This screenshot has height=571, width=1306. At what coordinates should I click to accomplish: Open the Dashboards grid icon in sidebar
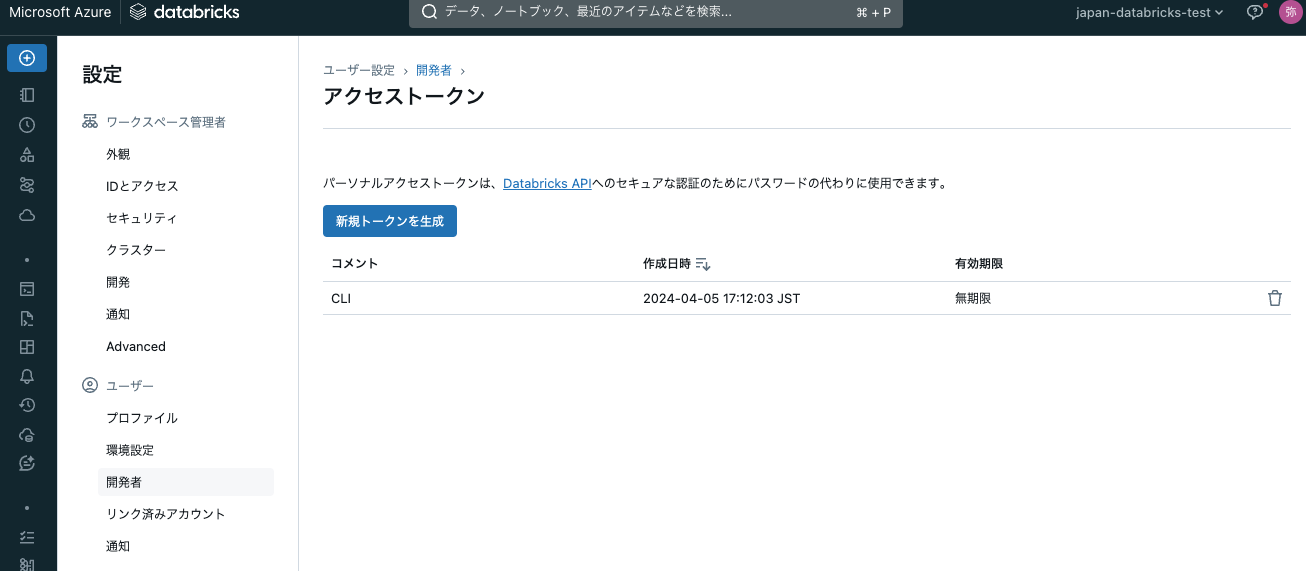[27, 347]
